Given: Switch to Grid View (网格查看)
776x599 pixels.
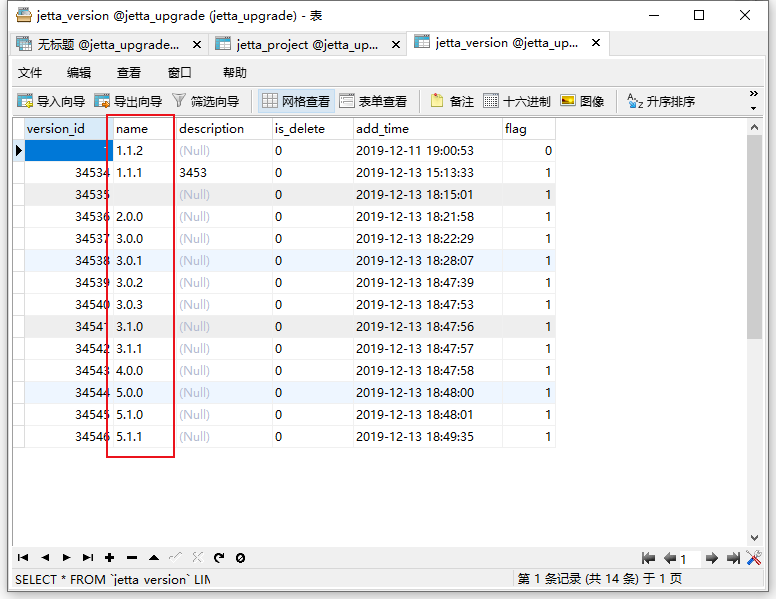Looking at the screenshot, I should pyautogui.click(x=296, y=101).
